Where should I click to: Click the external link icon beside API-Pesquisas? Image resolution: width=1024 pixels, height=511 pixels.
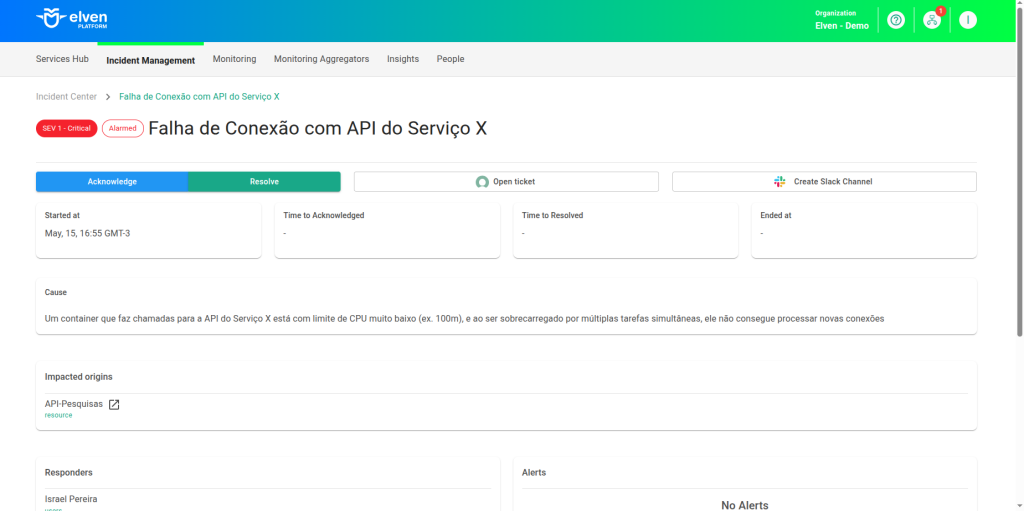(114, 405)
